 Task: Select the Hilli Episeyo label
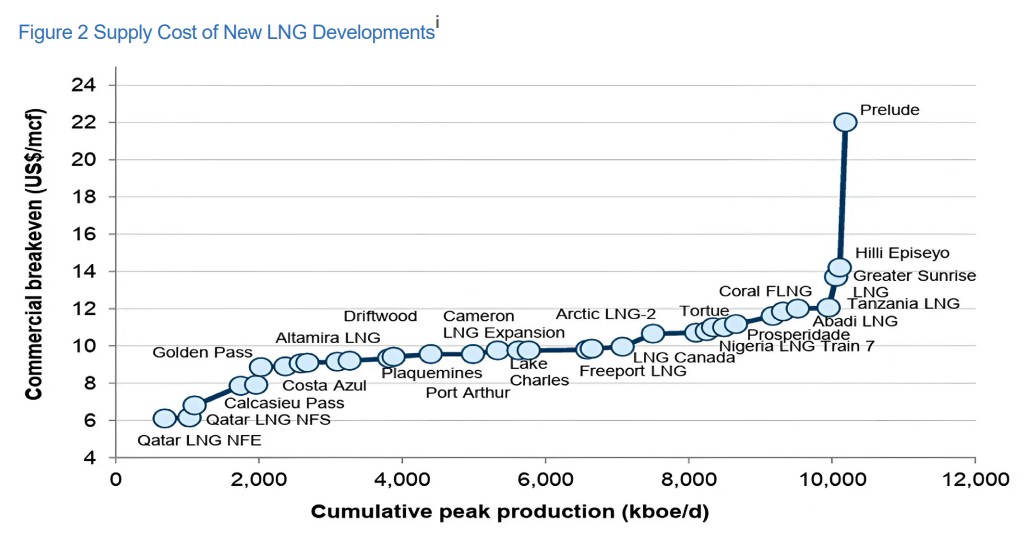(x=902, y=253)
